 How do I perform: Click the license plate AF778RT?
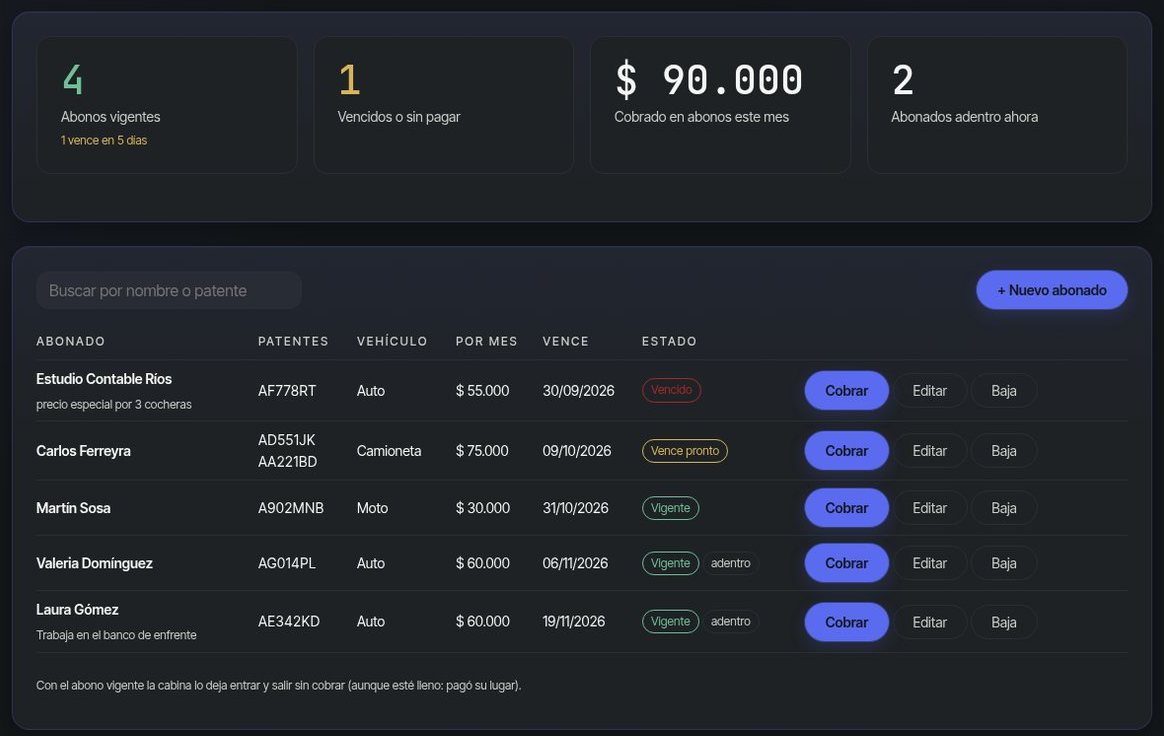[287, 391]
